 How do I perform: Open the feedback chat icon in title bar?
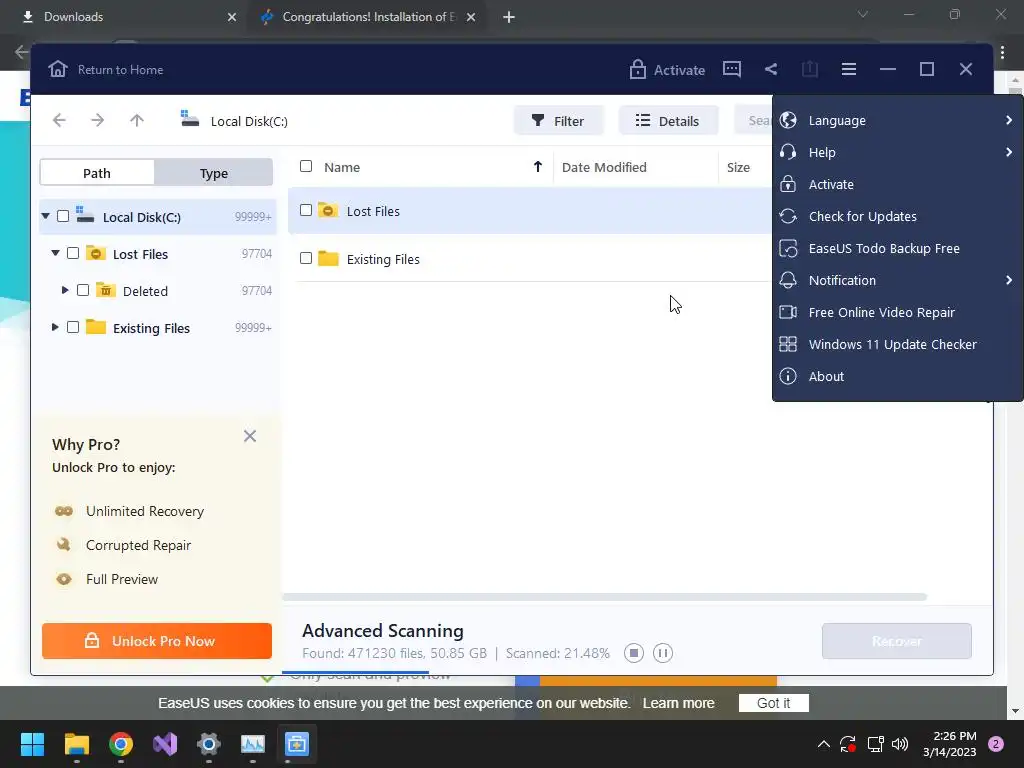731,69
